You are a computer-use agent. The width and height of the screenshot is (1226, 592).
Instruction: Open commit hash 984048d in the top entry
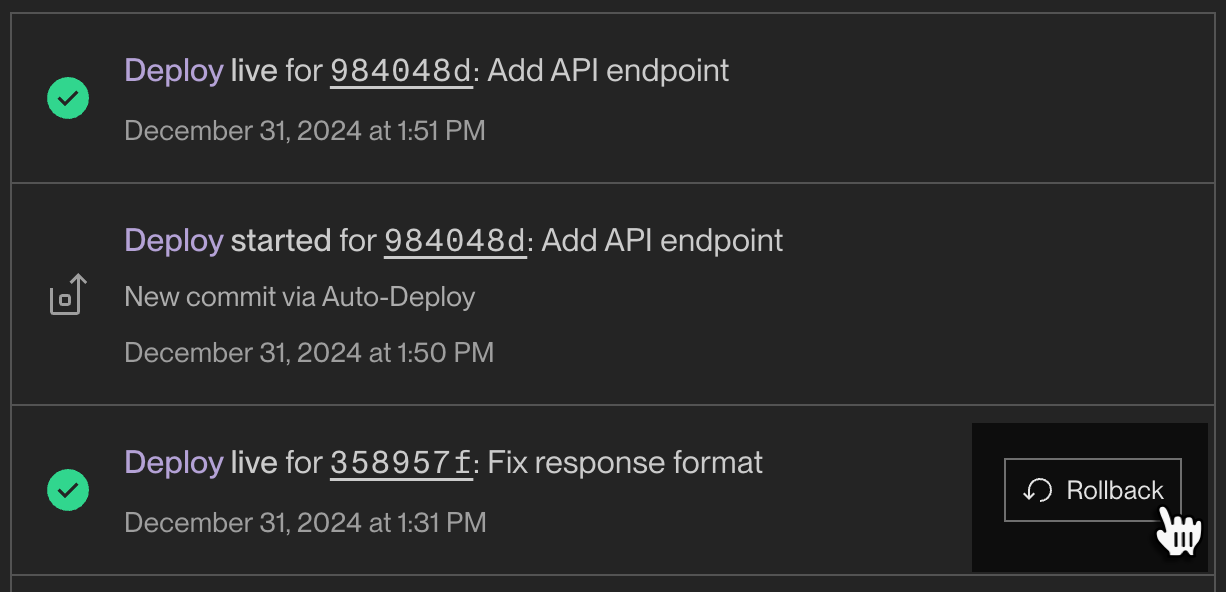(401, 70)
